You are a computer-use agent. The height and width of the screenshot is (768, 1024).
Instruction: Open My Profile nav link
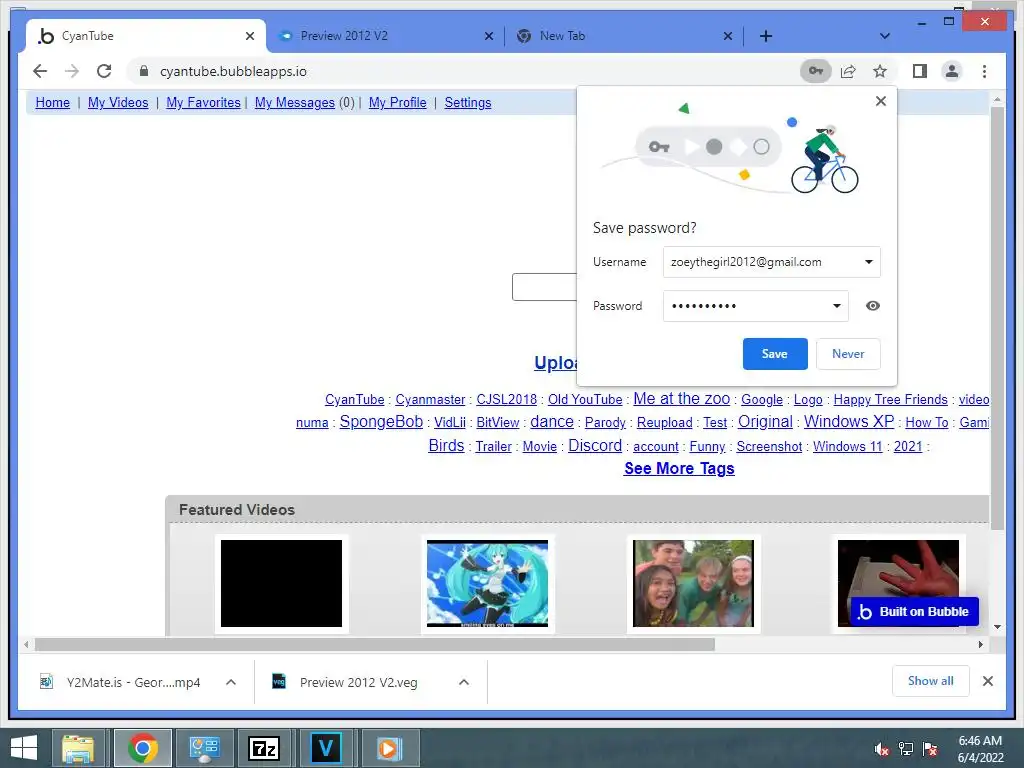tap(398, 103)
